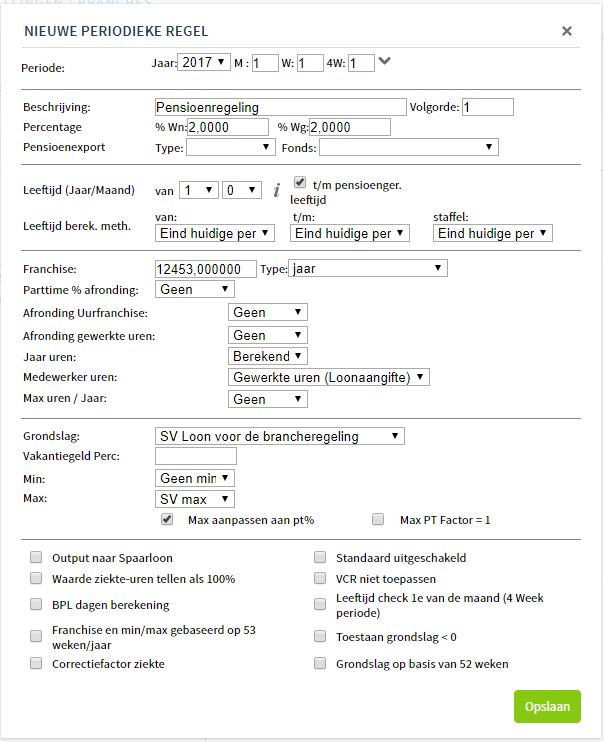The width and height of the screenshot is (604, 742).
Task: Open the Jaar uren Berekend dropdown
Action: click(267, 356)
